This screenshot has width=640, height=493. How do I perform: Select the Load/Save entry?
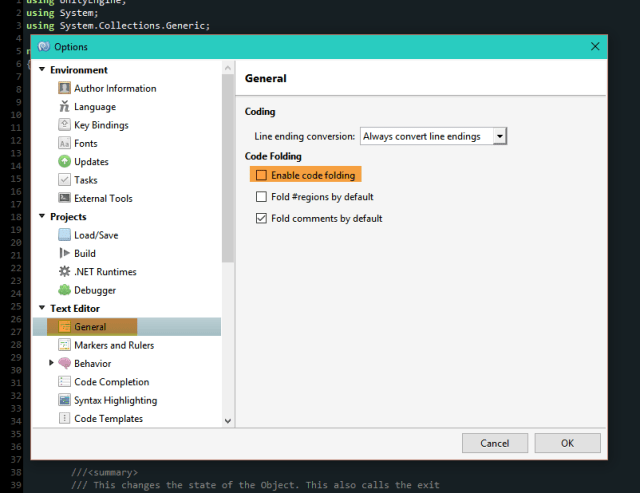click(x=96, y=235)
